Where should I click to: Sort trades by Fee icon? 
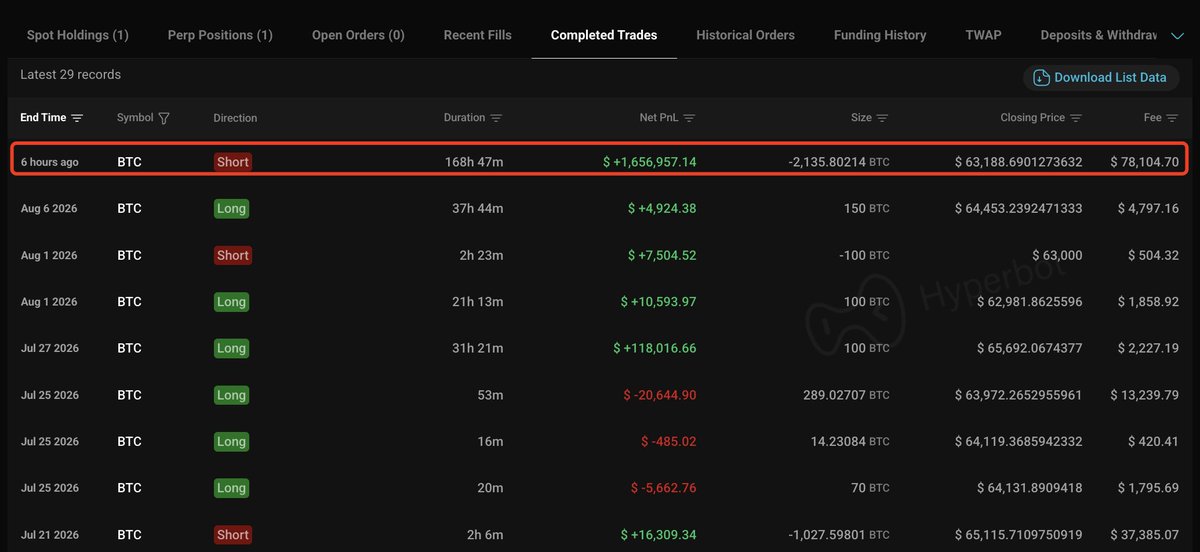[1172, 118]
